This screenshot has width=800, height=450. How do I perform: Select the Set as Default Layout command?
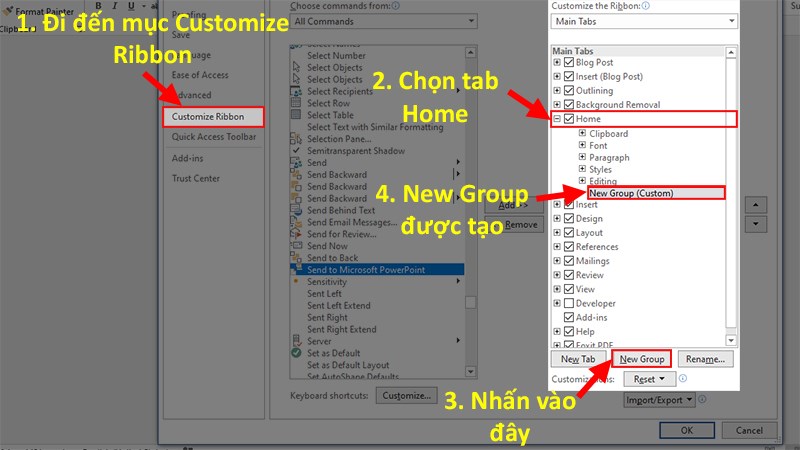click(348, 365)
